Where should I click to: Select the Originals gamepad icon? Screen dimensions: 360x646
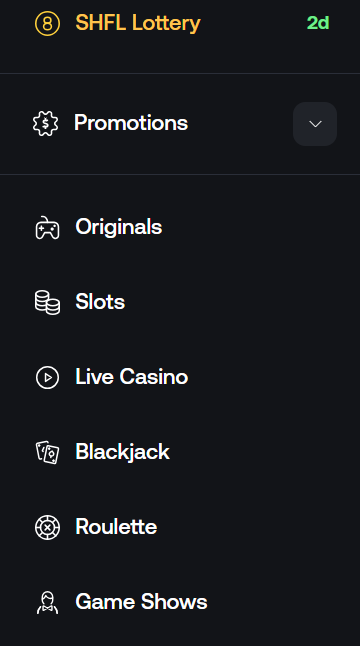[x=47, y=227]
